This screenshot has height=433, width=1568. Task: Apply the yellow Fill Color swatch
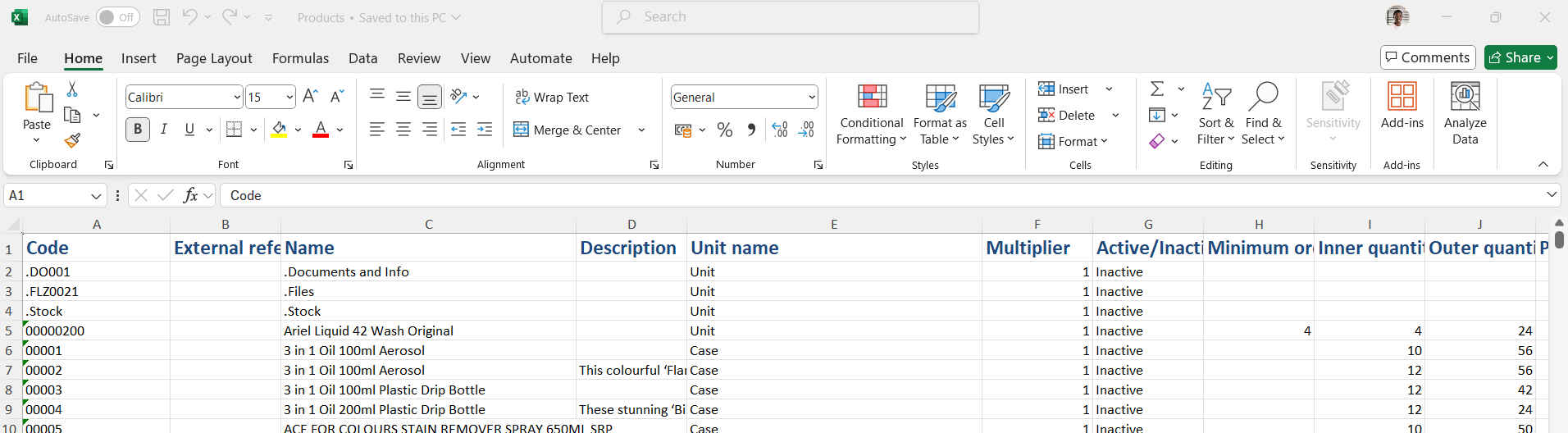(x=279, y=130)
